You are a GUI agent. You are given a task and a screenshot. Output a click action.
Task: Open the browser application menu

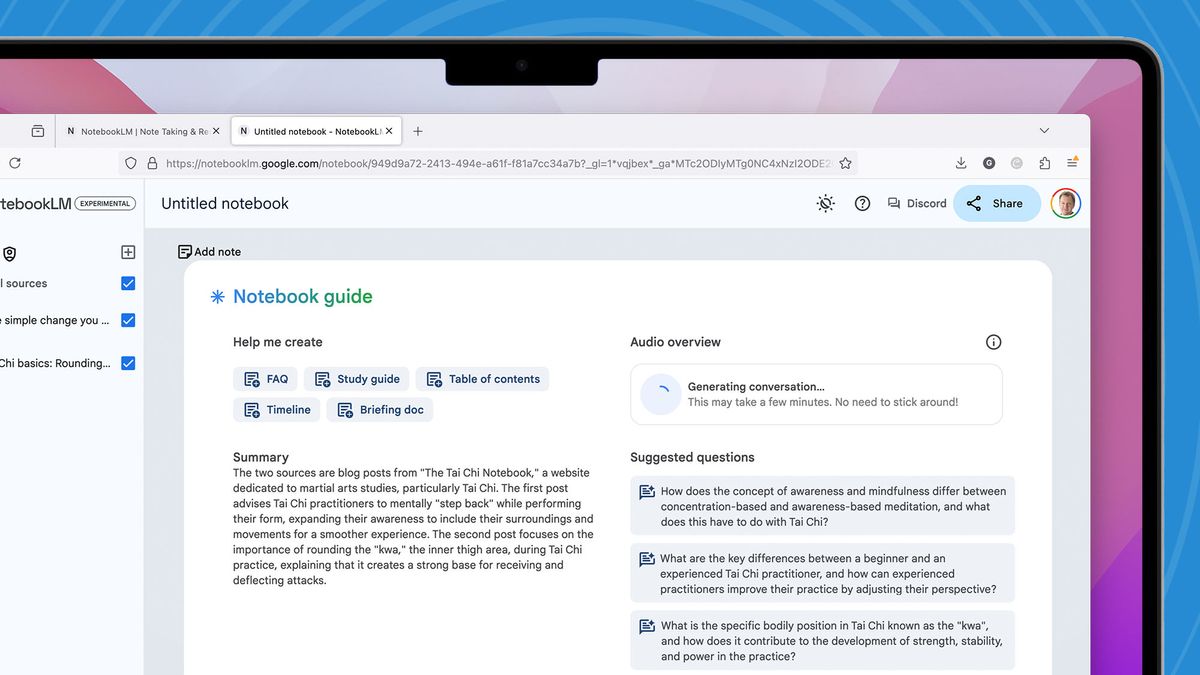[x=1072, y=163]
